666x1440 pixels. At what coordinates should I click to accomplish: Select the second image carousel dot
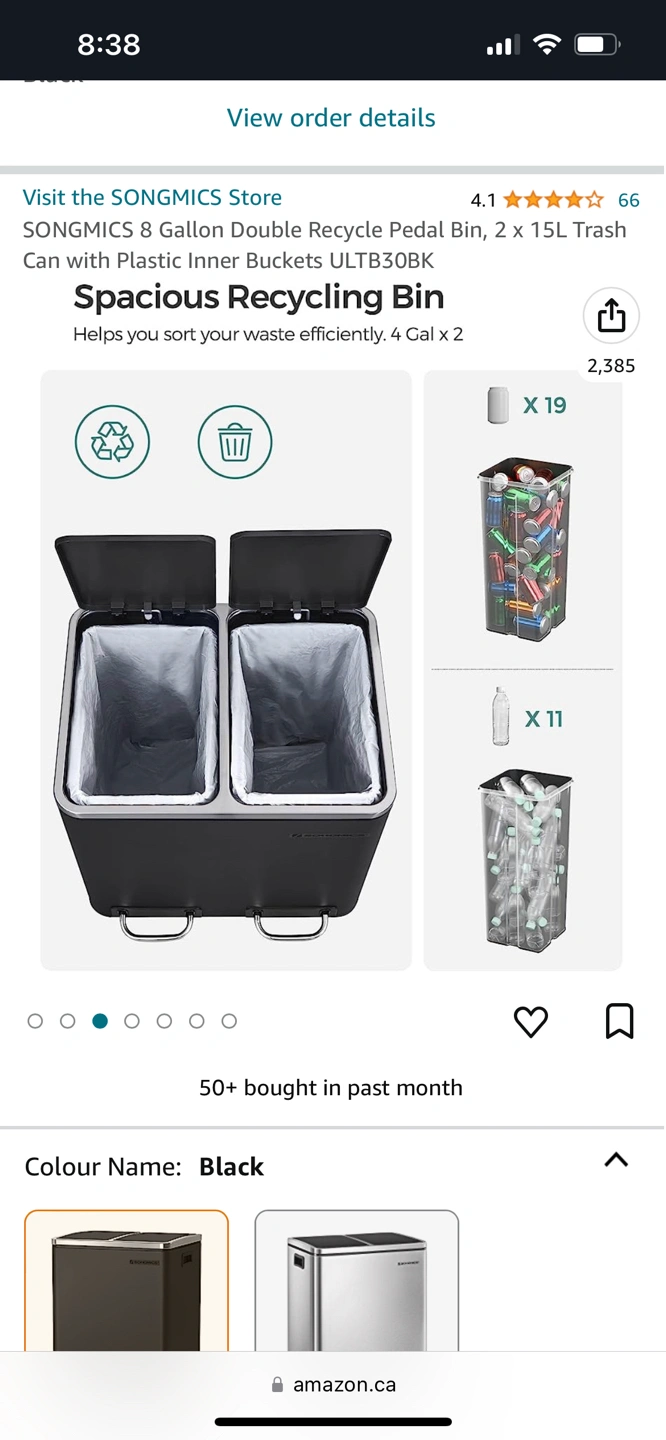pyautogui.click(x=68, y=1021)
